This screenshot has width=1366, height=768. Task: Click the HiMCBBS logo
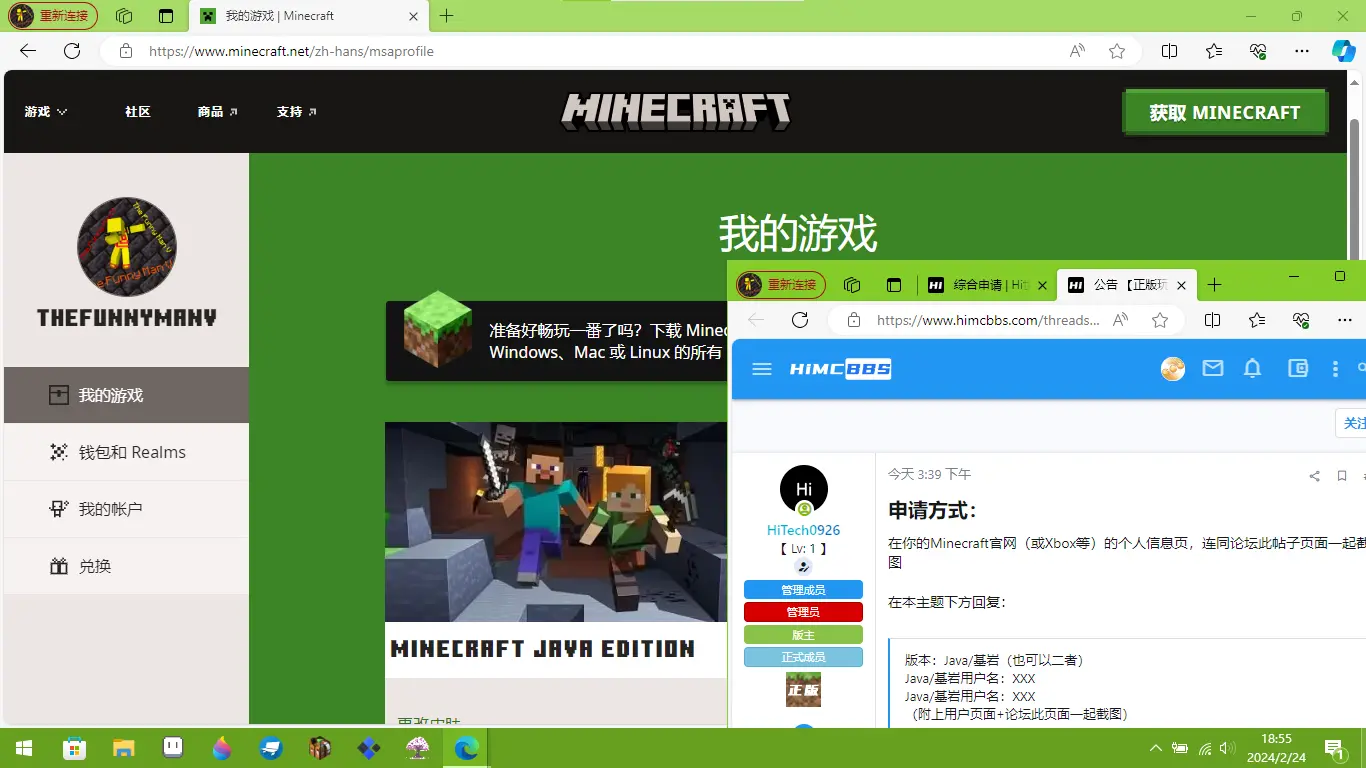click(840, 368)
